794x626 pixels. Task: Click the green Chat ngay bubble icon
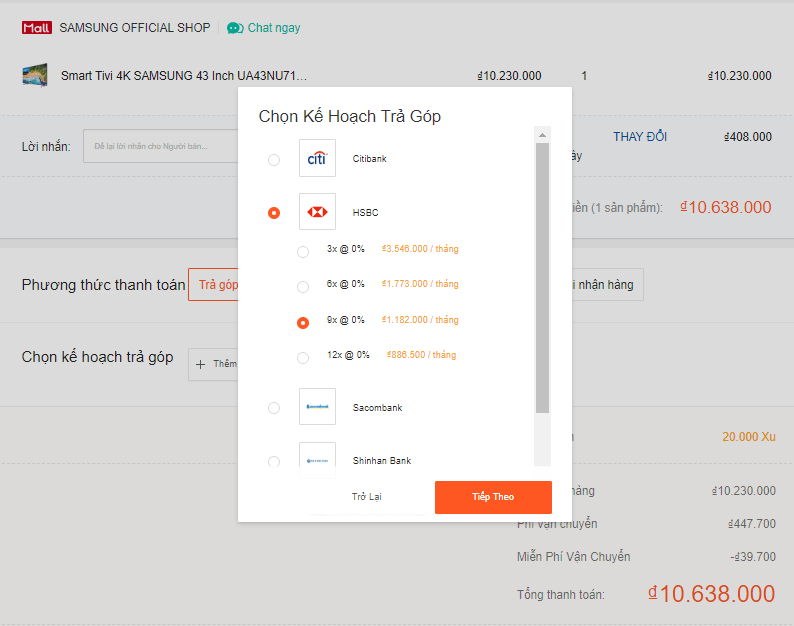(235, 28)
